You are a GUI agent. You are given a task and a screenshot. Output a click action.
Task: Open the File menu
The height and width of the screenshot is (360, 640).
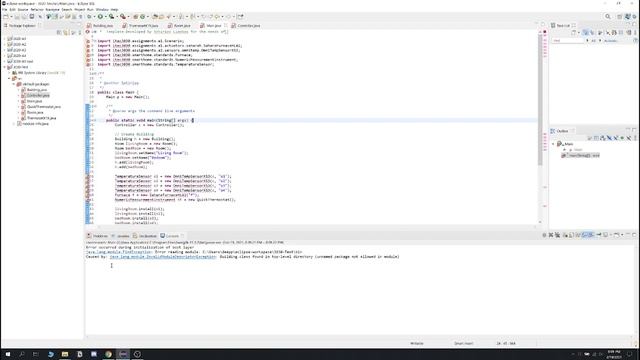pos(5,9)
